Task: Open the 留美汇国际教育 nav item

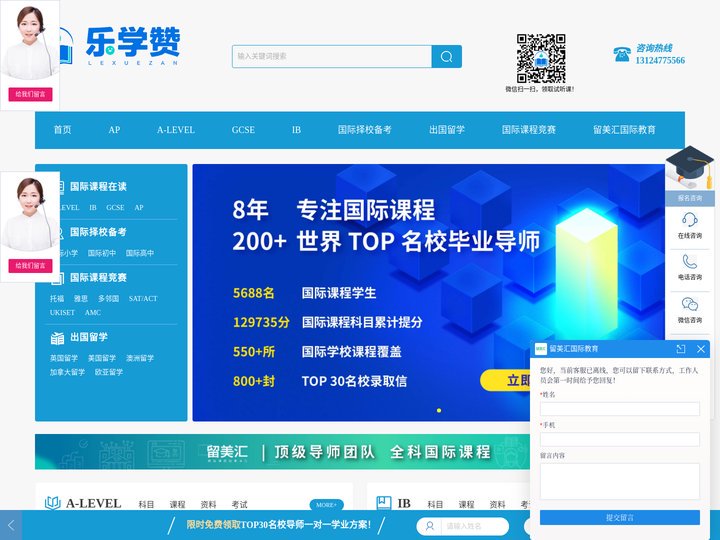Action: (624, 130)
